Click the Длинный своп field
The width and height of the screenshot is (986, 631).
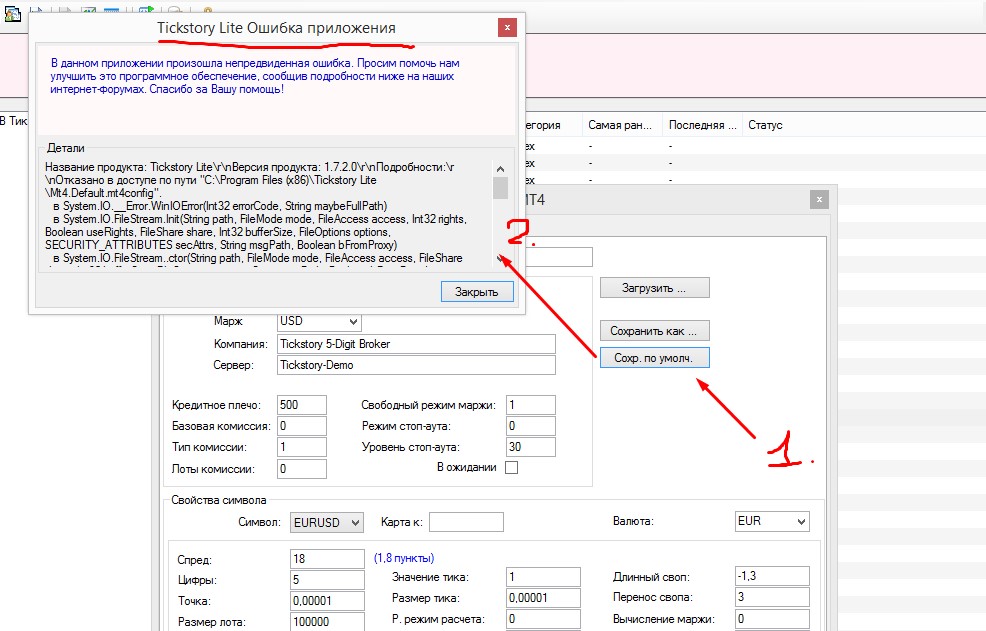pyautogui.click(x=772, y=576)
